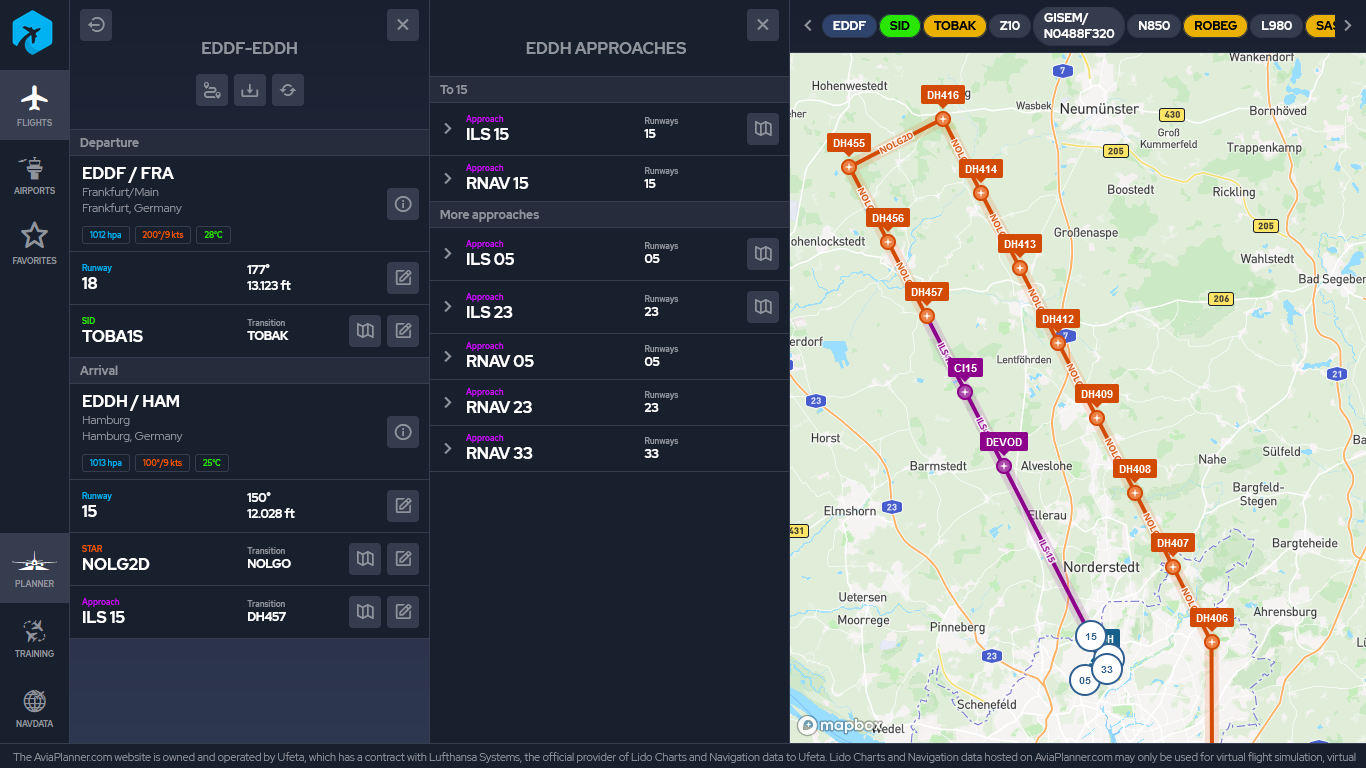Image resolution: width=1366 pixels, height=768 pixels.
Task: Open the Favorites star in sidebar
Action: click(34, 244)
